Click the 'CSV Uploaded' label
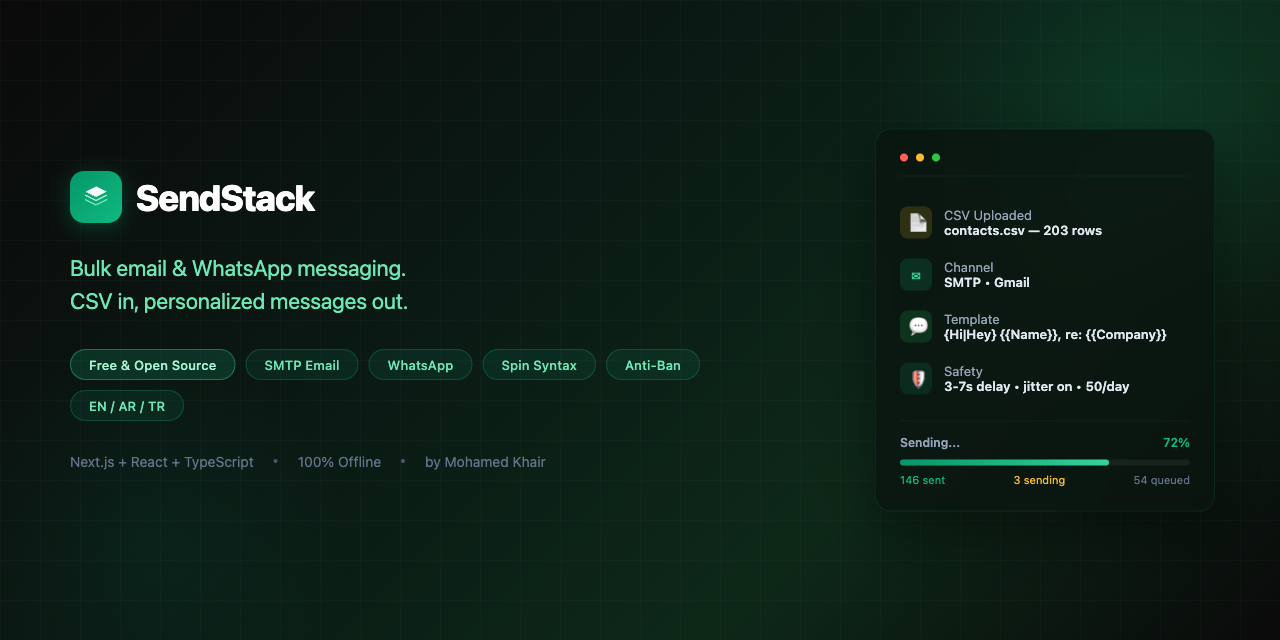 tap(988, 215)
